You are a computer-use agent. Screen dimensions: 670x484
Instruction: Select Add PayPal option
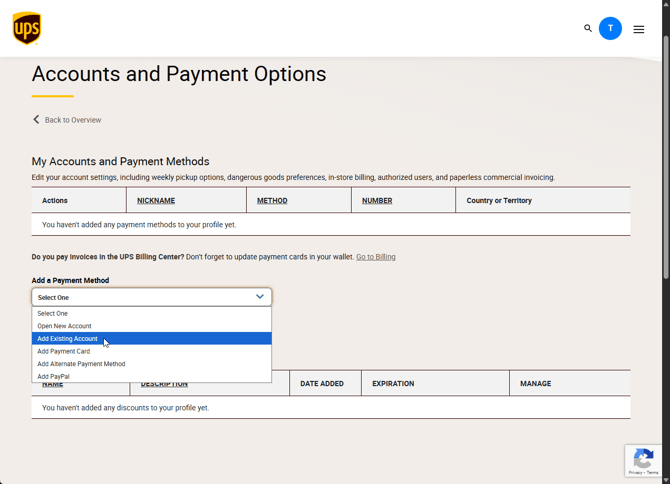[152, 376]
